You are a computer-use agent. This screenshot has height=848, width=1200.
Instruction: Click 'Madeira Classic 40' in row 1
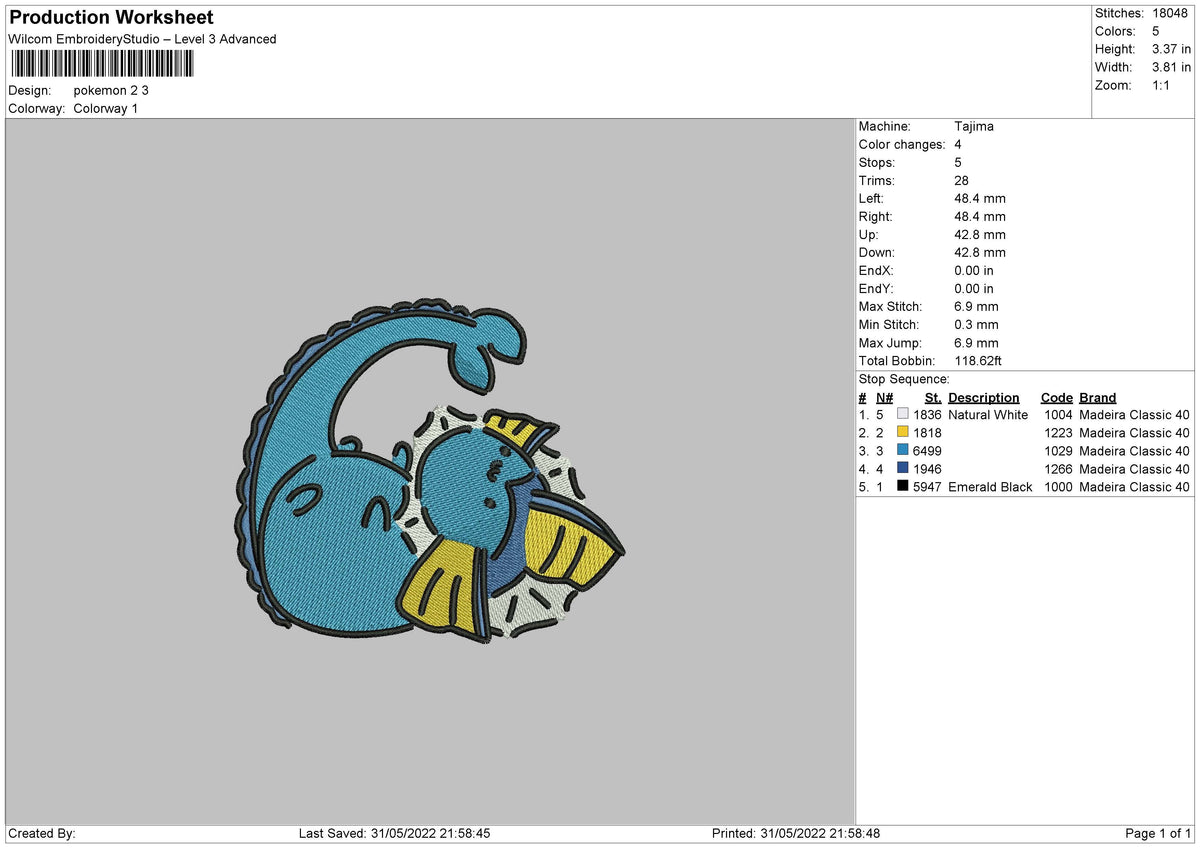pos(1134,415)
